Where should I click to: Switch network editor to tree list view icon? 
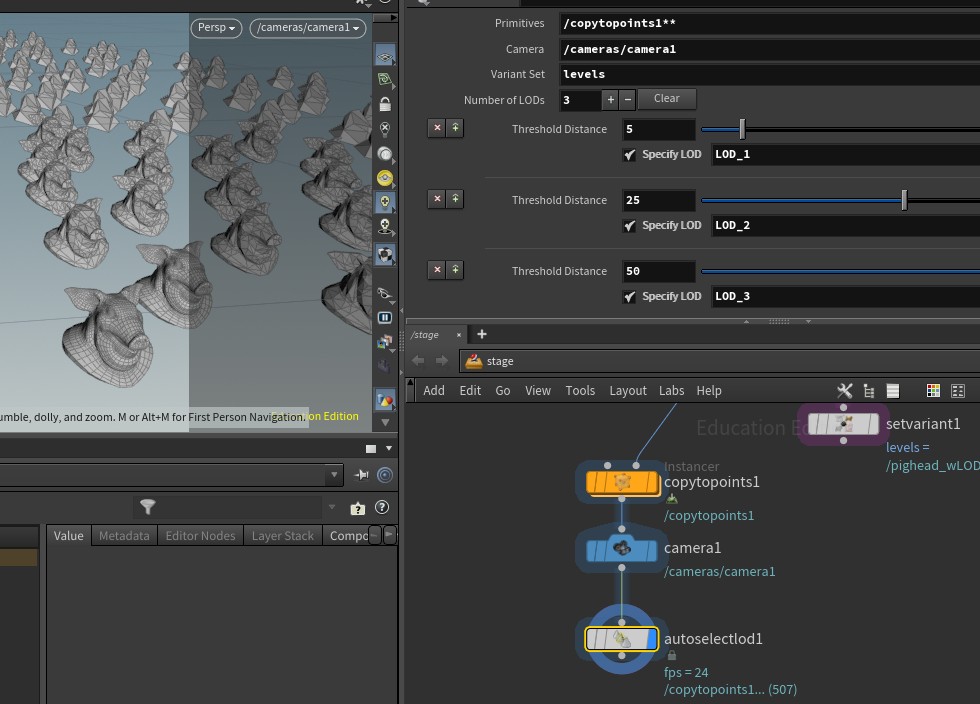(x=868, y=391)
